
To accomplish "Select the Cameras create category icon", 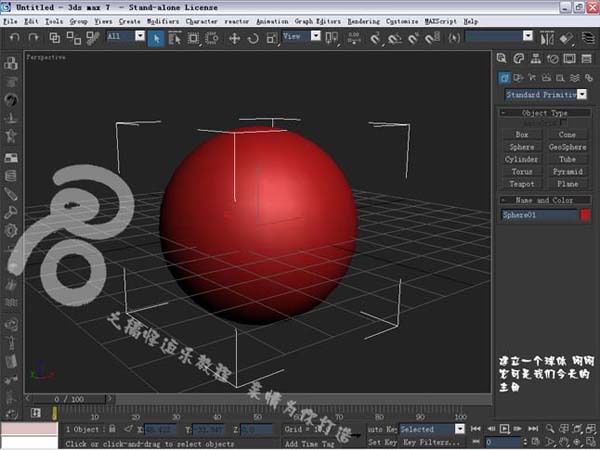I will 546,78.
